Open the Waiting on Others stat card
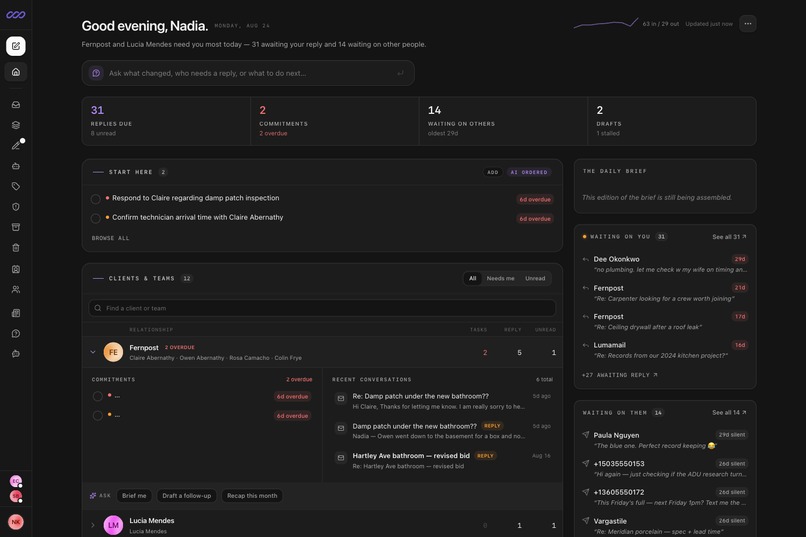This screenshot has width=806, height=537. coord(503,121)
